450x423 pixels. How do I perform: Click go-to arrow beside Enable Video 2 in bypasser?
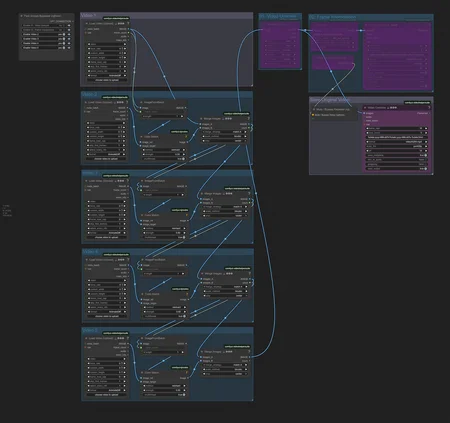point(69,34)
